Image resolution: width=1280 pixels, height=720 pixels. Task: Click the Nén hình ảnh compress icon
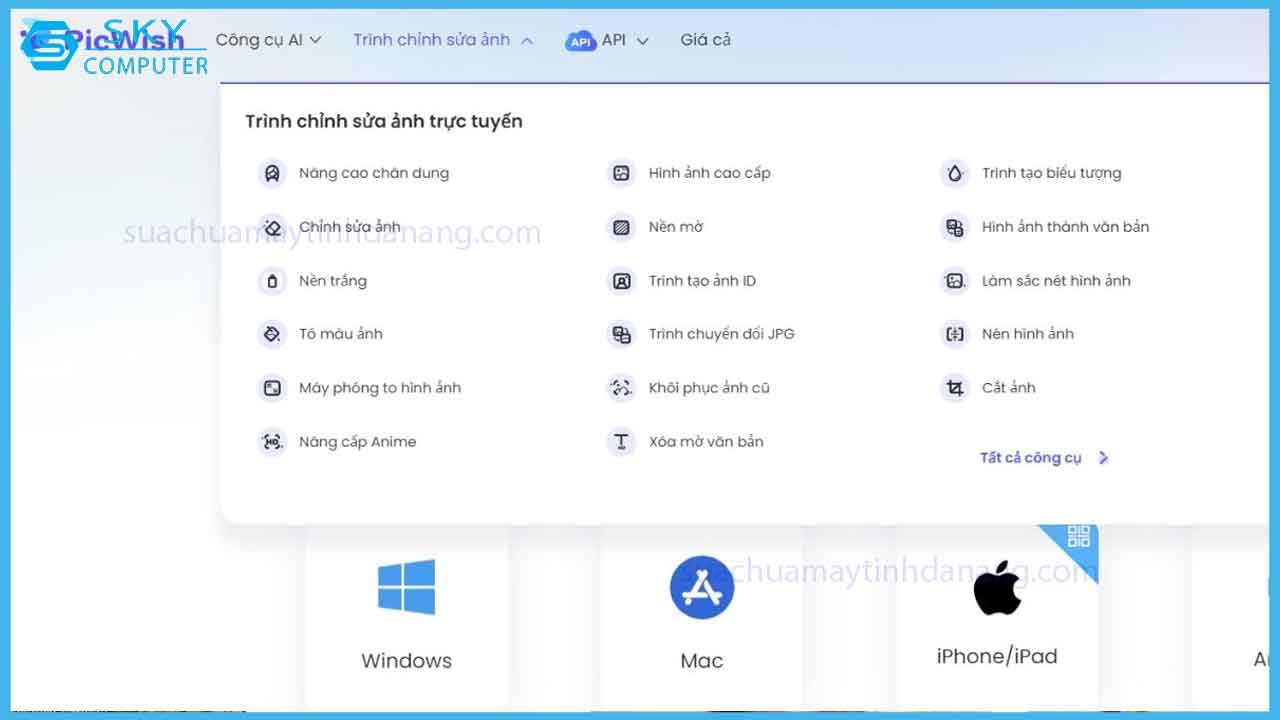(955, 334)
